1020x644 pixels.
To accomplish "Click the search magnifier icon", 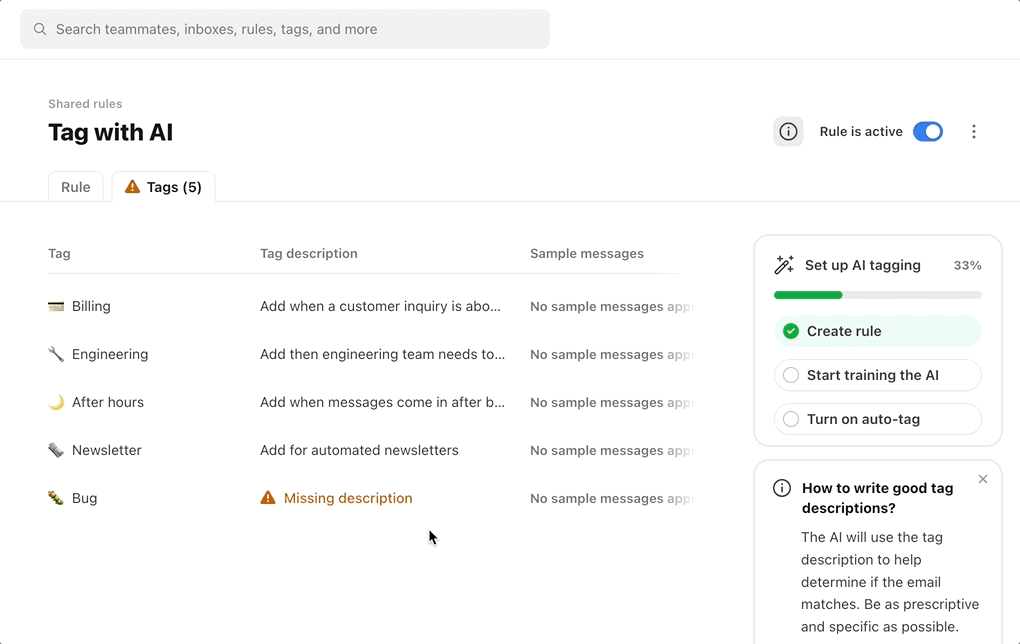I will [39, 29].
